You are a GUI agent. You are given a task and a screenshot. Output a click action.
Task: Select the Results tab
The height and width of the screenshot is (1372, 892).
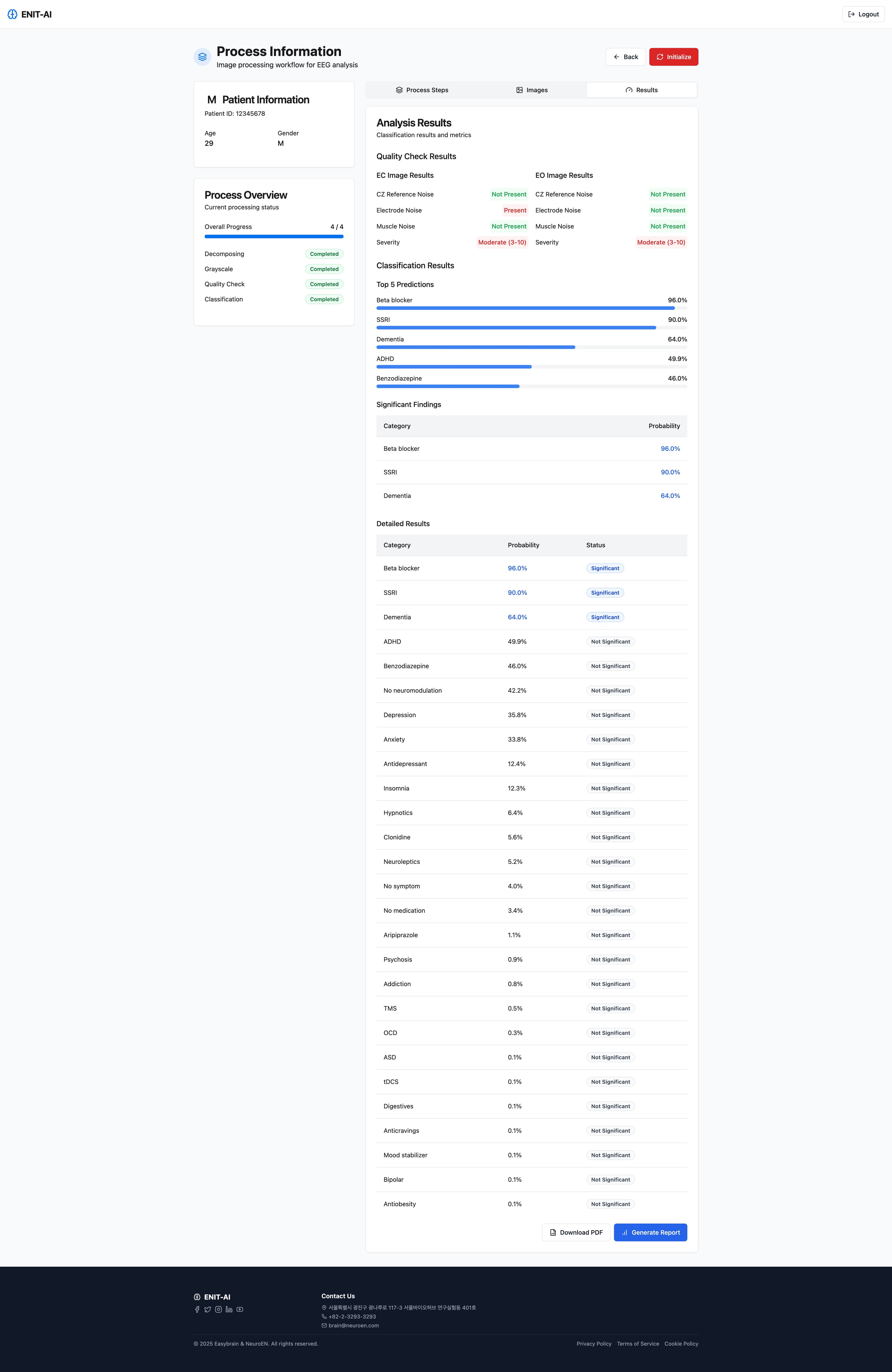coord(641,90)
